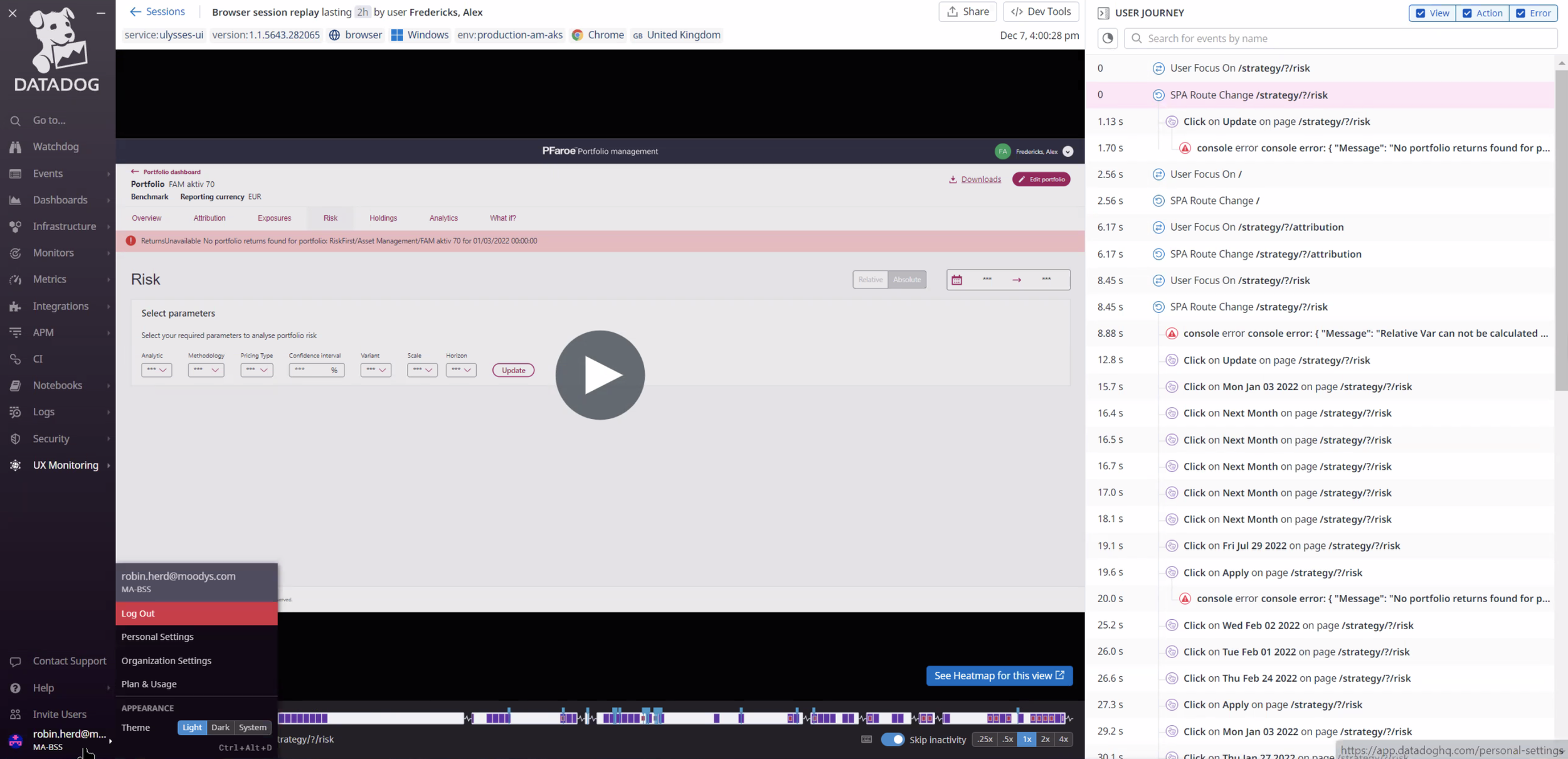Click the session replay timeline bar
This screenshot has height=759, width=1568.
[675, 718]
